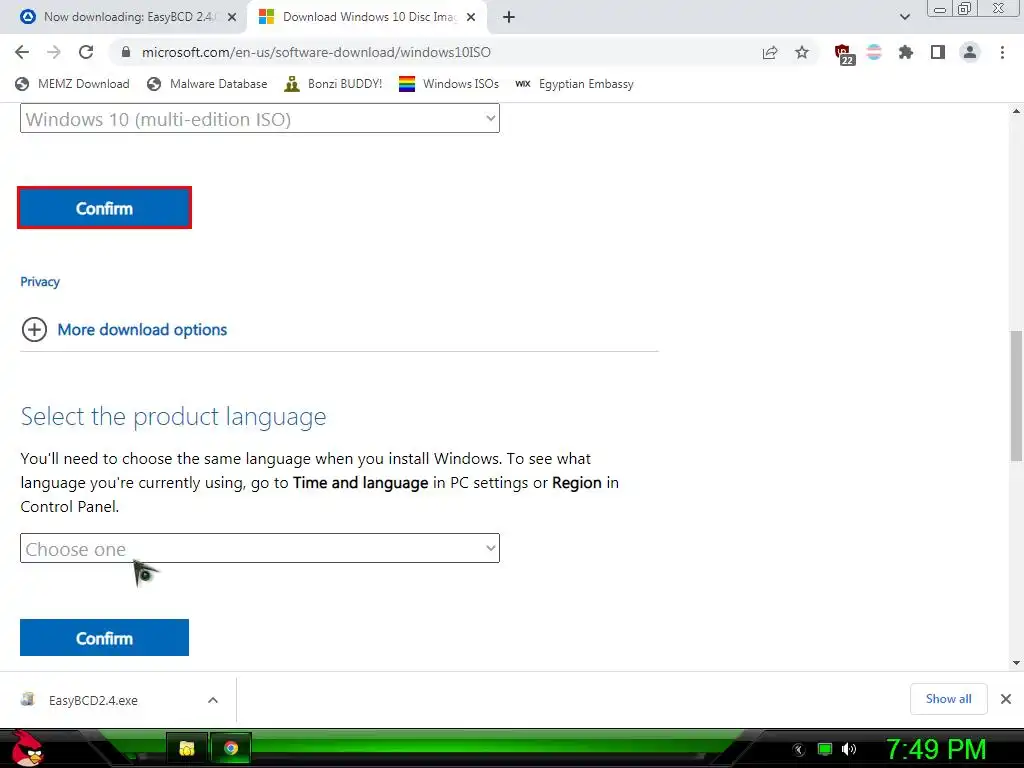Click Show all downloads
The width and height of the screenshot is (1024, 768).
click(x=948, y=699)
